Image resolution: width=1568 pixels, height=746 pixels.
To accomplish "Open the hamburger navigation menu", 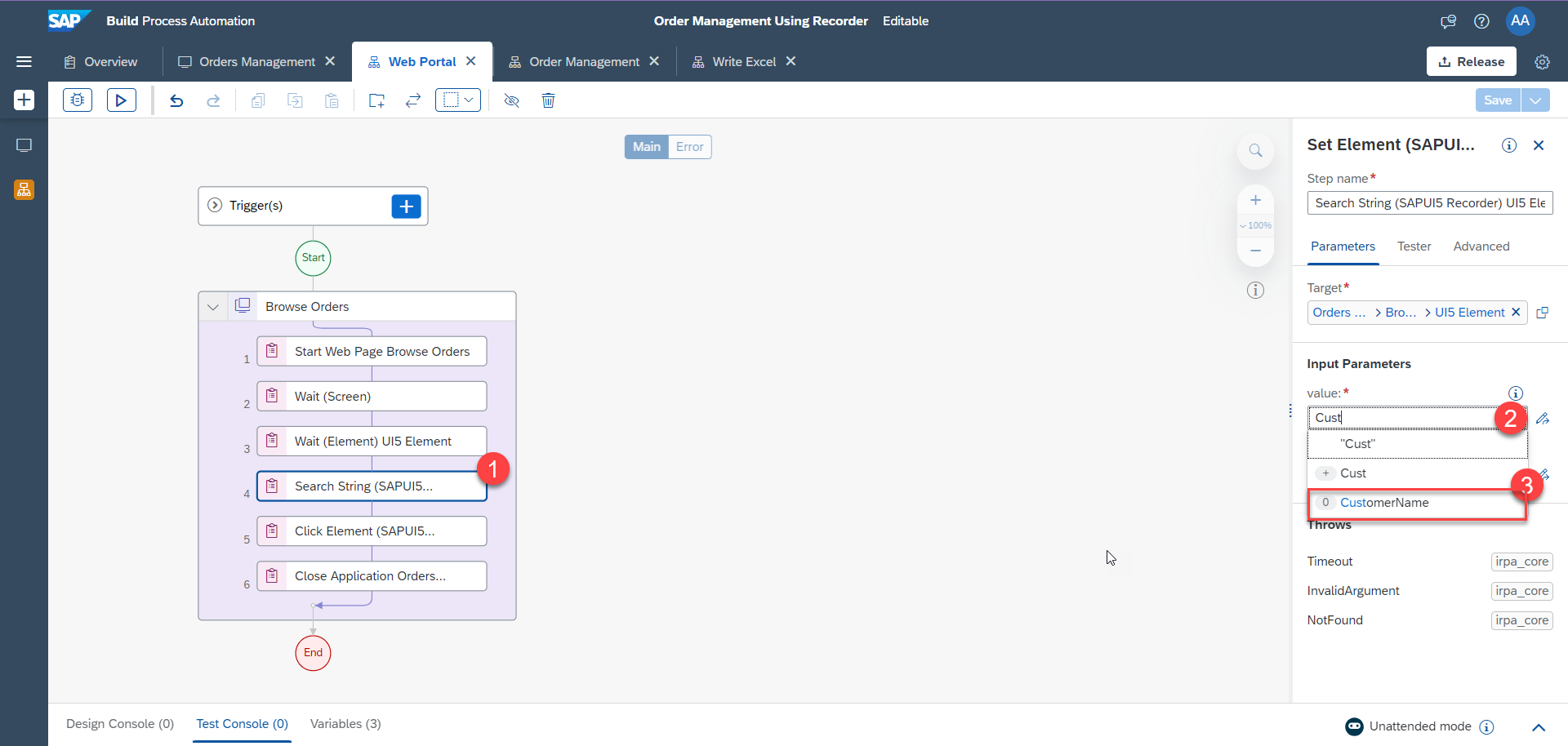I will tap(24, 61).
